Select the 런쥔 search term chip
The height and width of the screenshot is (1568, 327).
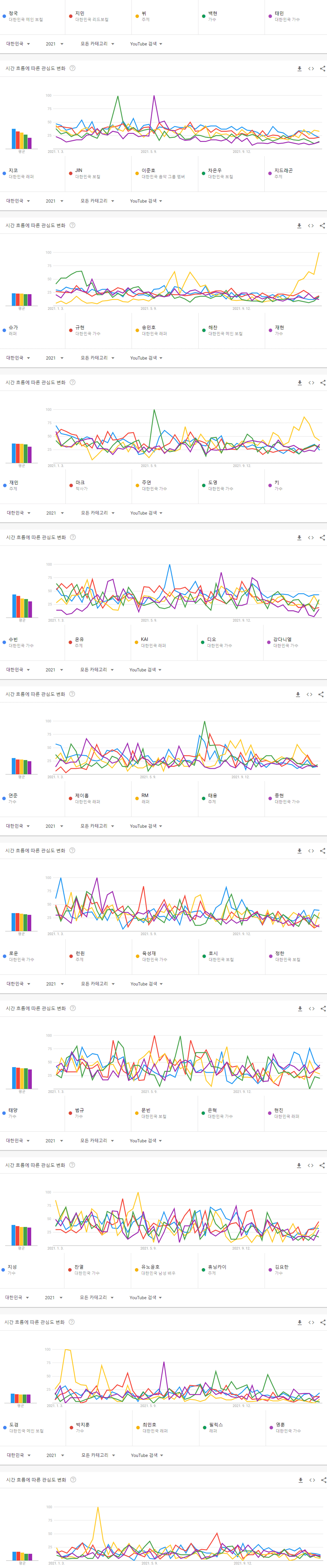click(x=98, y=956)
